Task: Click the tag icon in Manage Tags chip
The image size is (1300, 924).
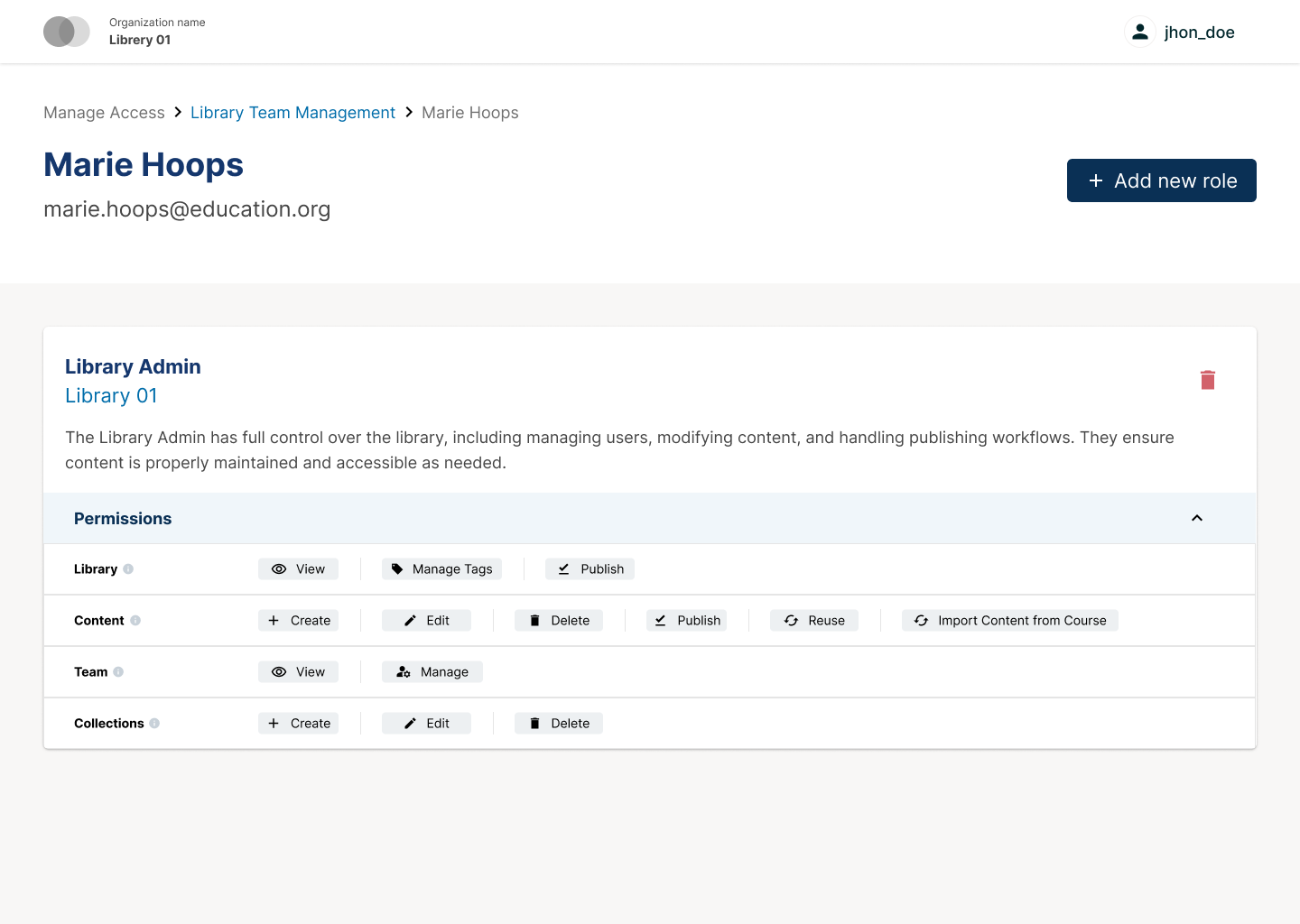Action: click(x=398, y=568)
